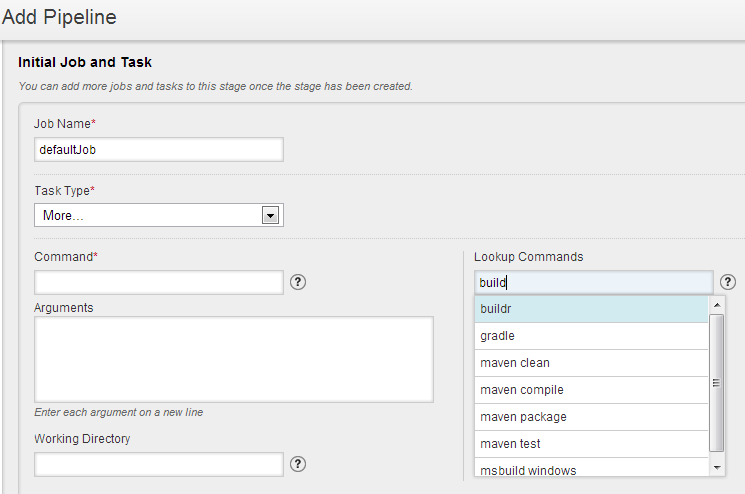Select 'msbuild windows' suggestion
The width and height of the screenshot is (745, 494).
click(591, 470)
